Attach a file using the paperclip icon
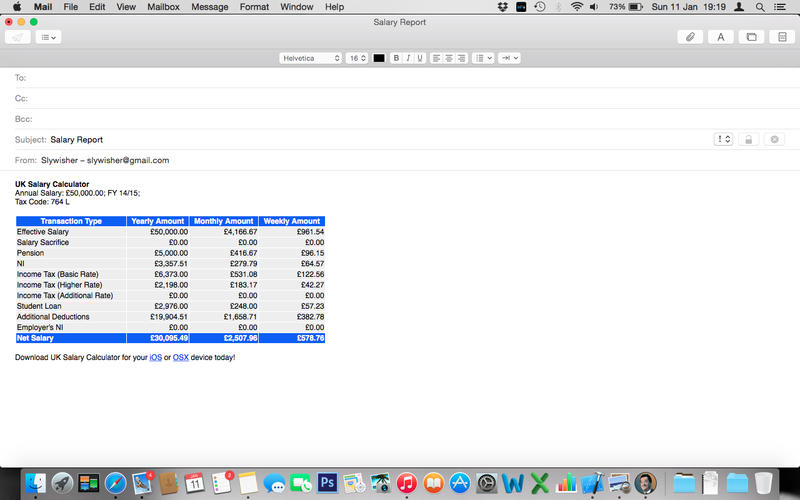This screenshot has width=800, height=500. coord(690,37)
